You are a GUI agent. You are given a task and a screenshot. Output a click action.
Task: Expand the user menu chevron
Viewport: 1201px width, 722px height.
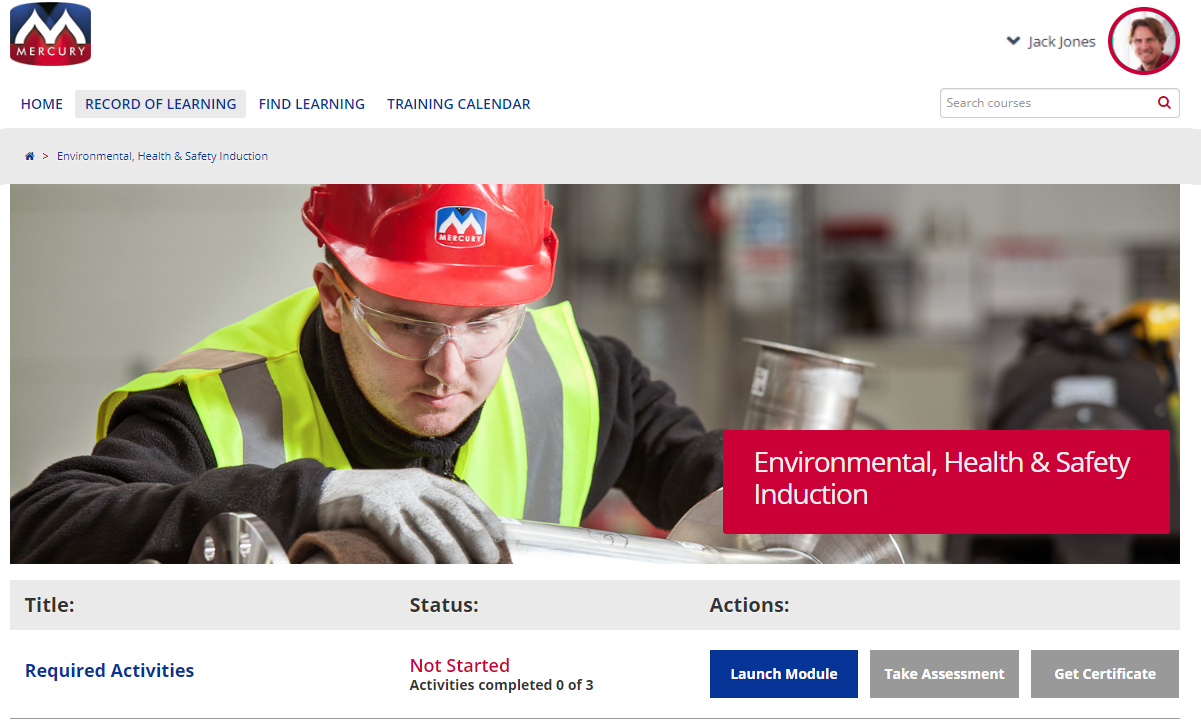(x=1013, y=41)
